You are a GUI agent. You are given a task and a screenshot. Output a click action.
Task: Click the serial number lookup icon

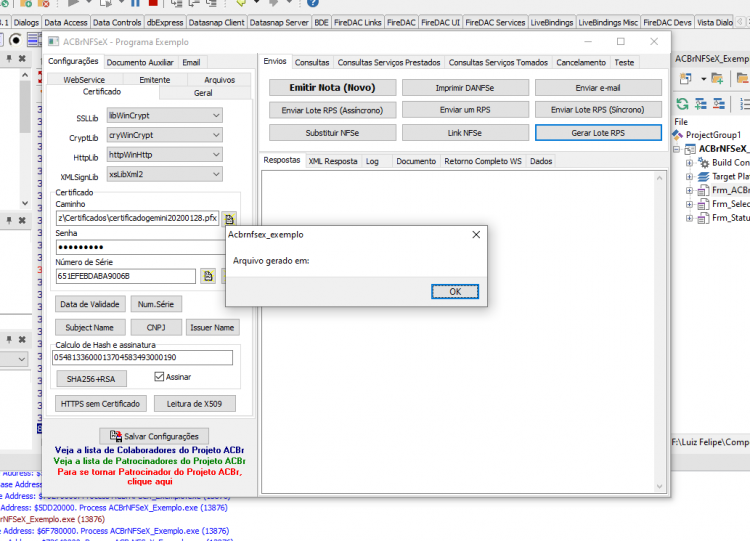click(x=208, y=276)
